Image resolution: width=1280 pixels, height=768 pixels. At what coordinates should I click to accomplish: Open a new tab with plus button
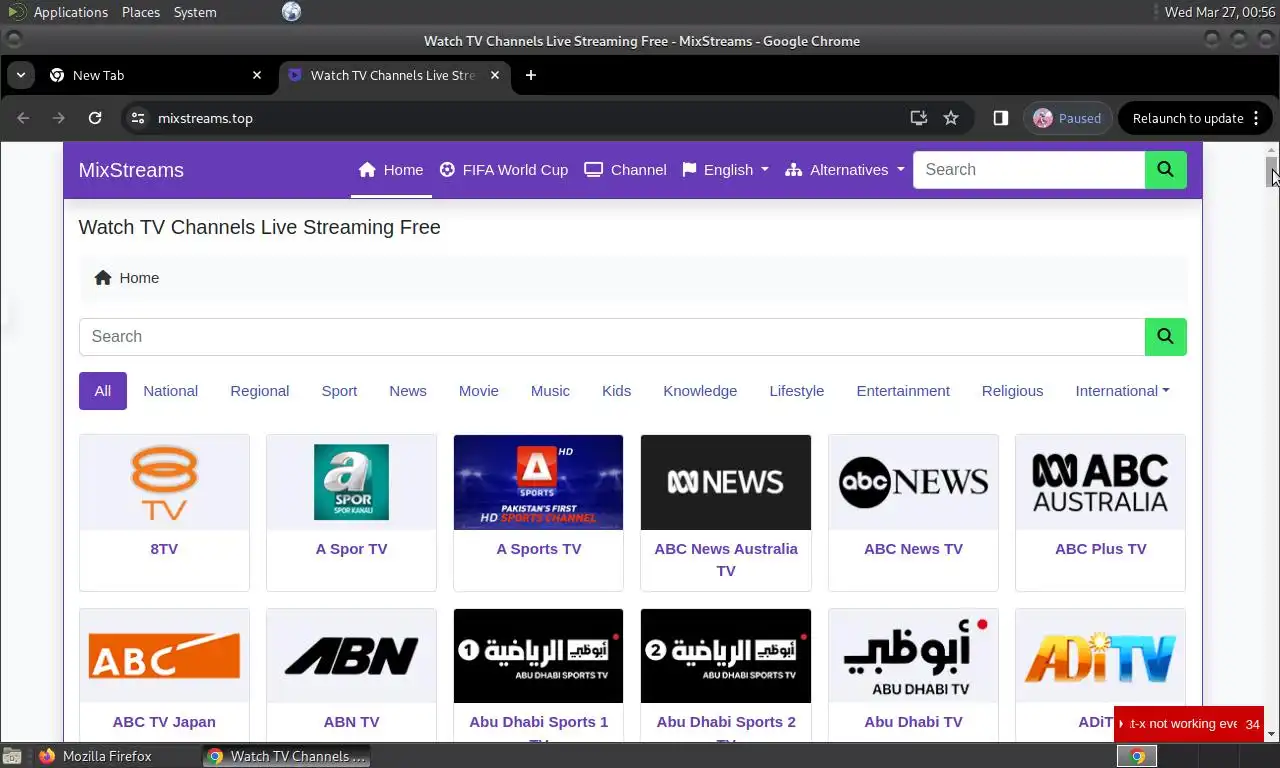pos(531,75)
